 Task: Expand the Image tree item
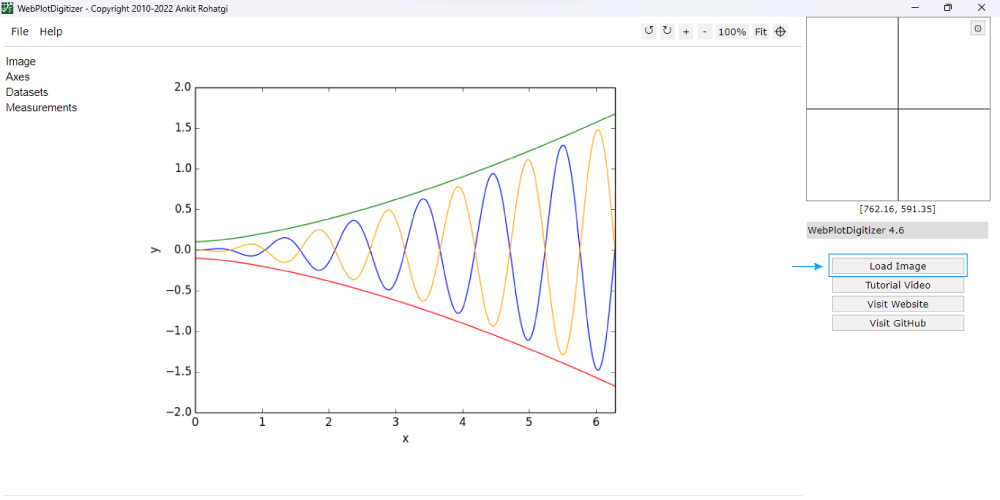coord(21,62)
